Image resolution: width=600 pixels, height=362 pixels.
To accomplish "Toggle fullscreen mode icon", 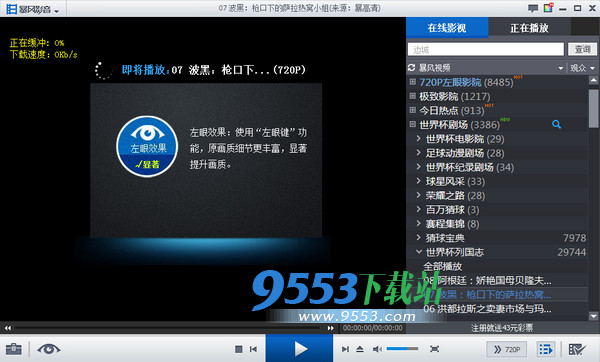I will 434,349.
